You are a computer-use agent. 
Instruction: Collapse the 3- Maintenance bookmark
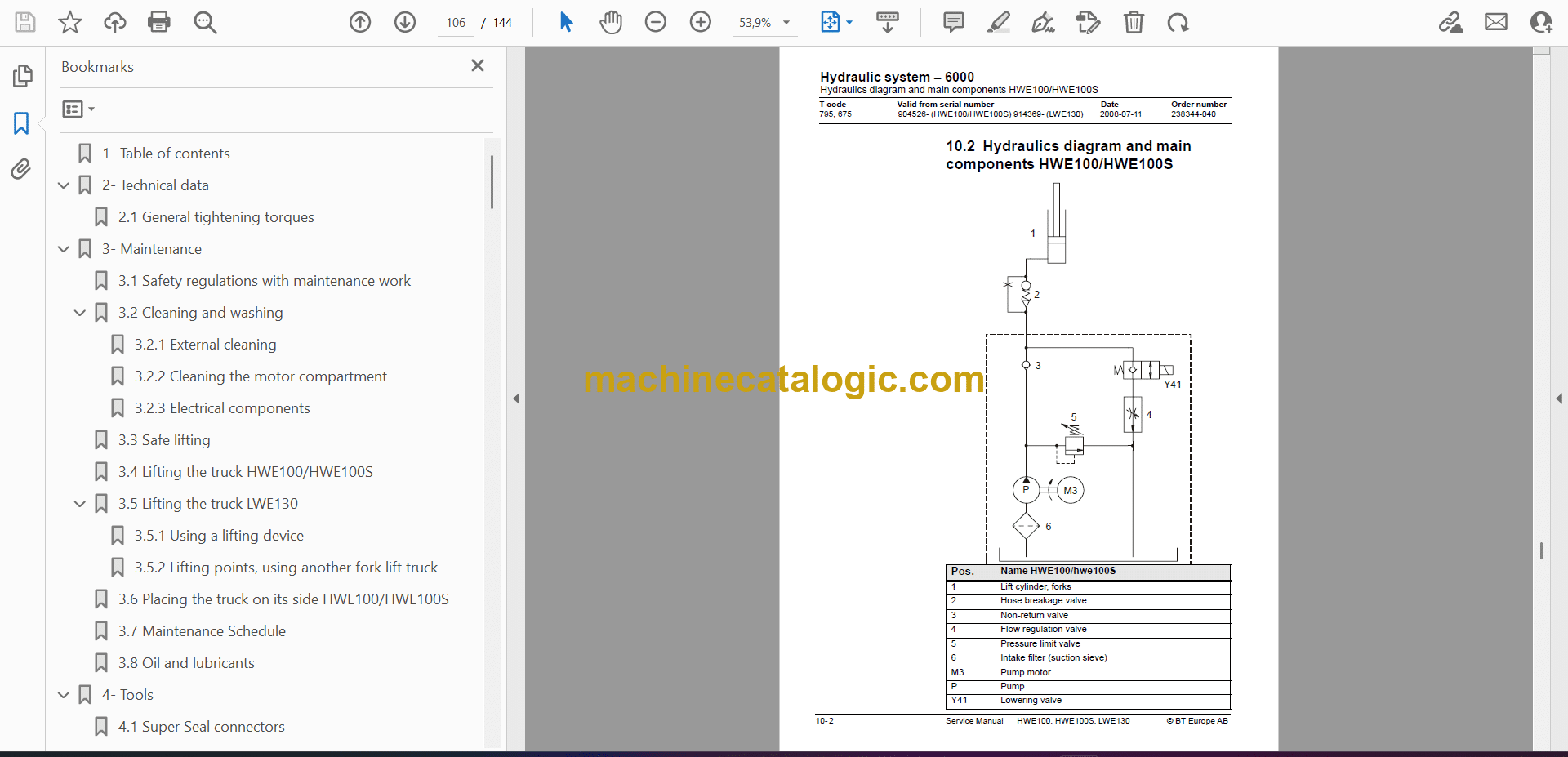tap(64, 249)
